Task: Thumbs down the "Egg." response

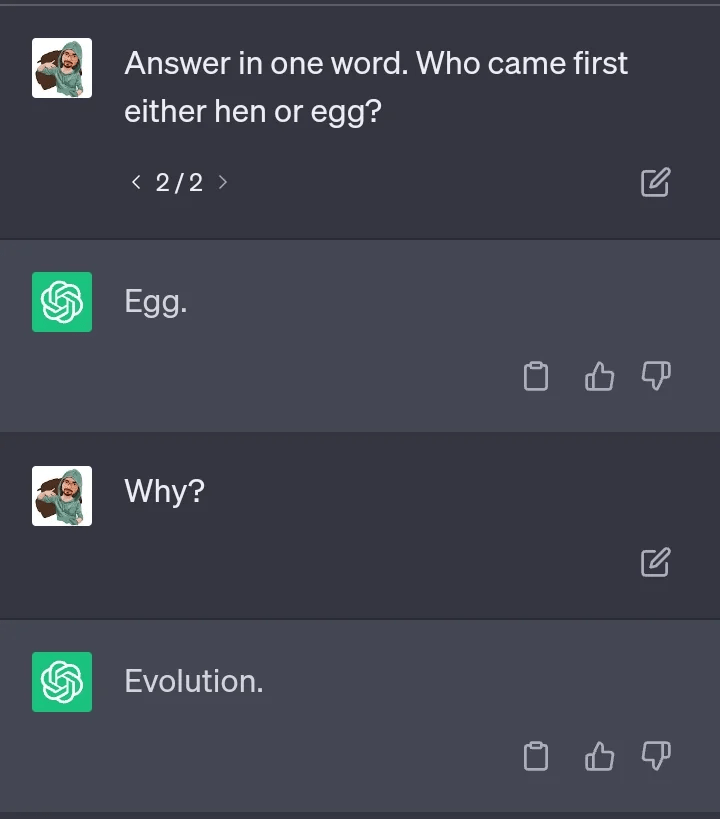Action: pyautogui.click(x=656, y=376)
